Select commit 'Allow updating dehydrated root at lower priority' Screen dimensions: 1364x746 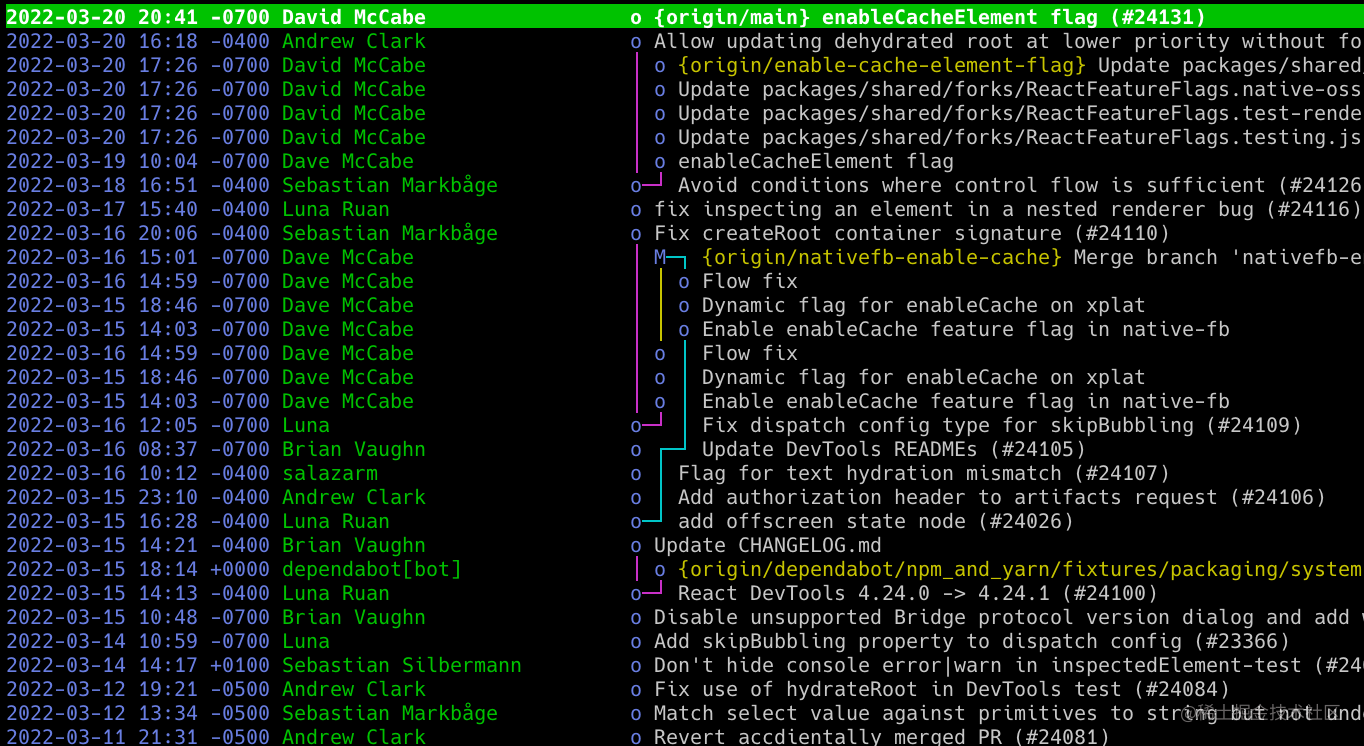(1008, 41)
